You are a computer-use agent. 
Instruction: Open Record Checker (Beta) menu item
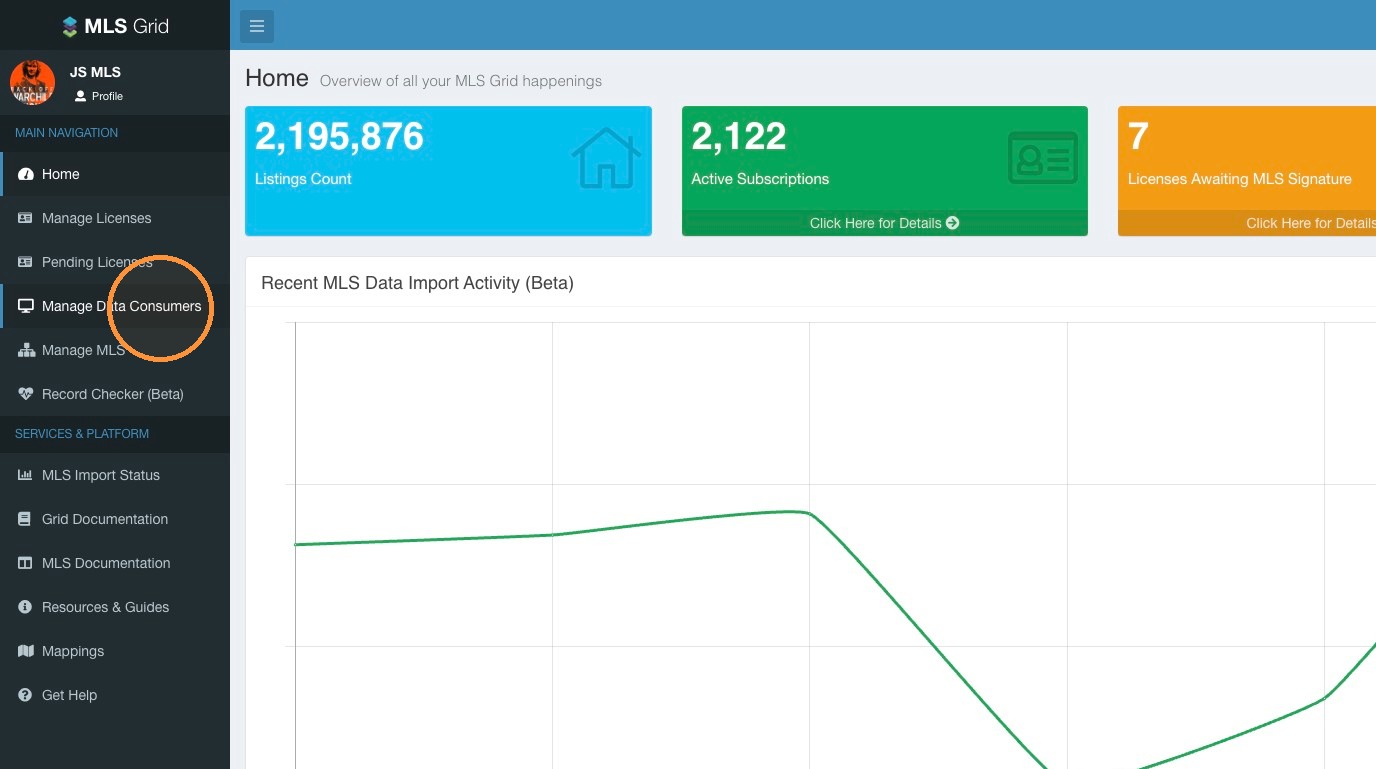115,394
